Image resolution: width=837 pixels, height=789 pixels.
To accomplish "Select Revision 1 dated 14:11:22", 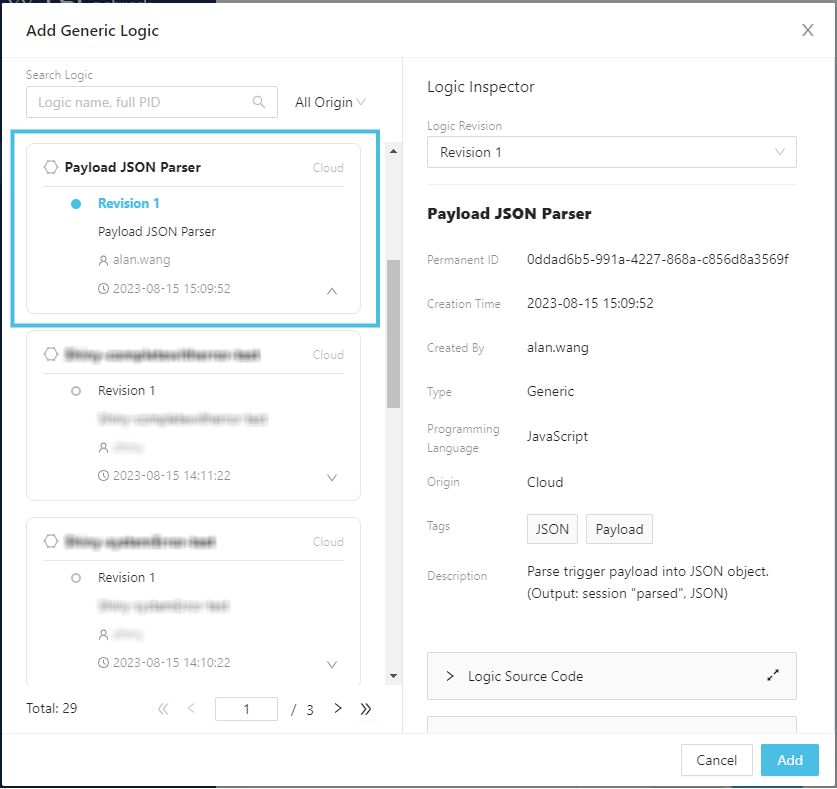I will (x=126, y=390).
